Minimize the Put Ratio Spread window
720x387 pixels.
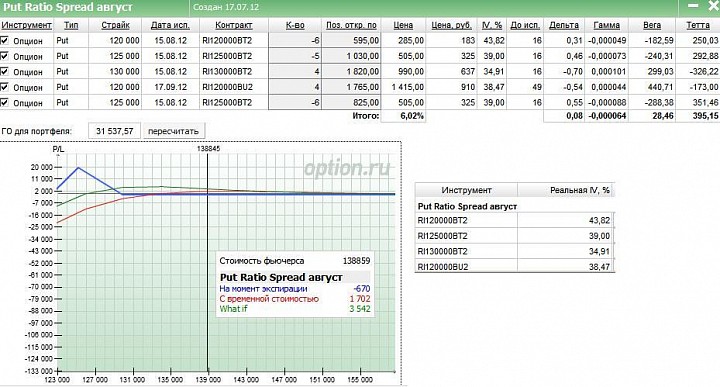(693, 6)
